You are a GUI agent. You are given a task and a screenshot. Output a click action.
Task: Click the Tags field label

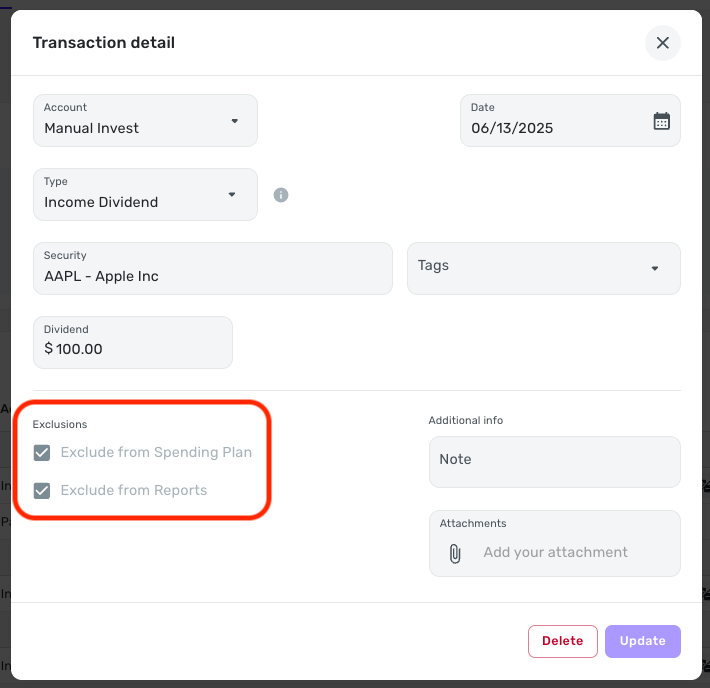pos(433,265)
